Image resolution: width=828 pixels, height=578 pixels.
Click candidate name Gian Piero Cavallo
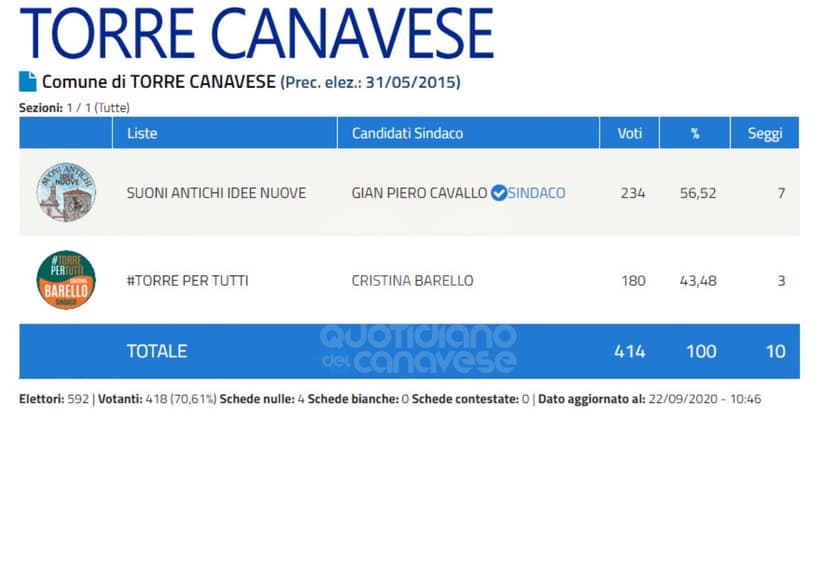419,193
